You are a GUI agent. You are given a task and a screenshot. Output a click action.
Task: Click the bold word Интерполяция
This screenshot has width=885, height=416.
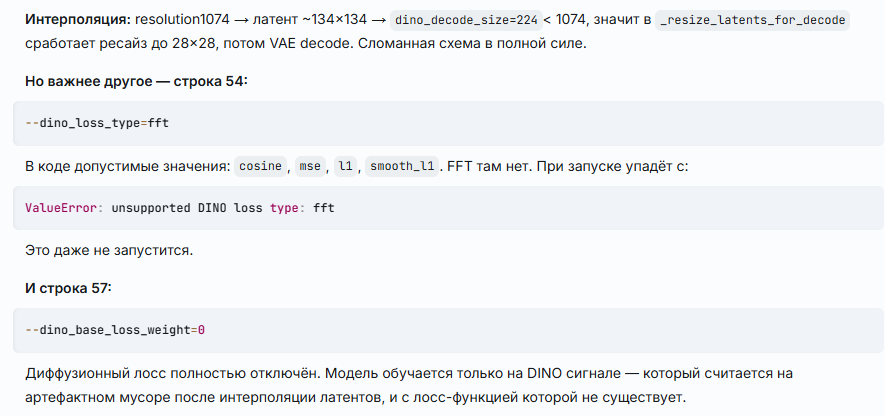click(78, 20)
